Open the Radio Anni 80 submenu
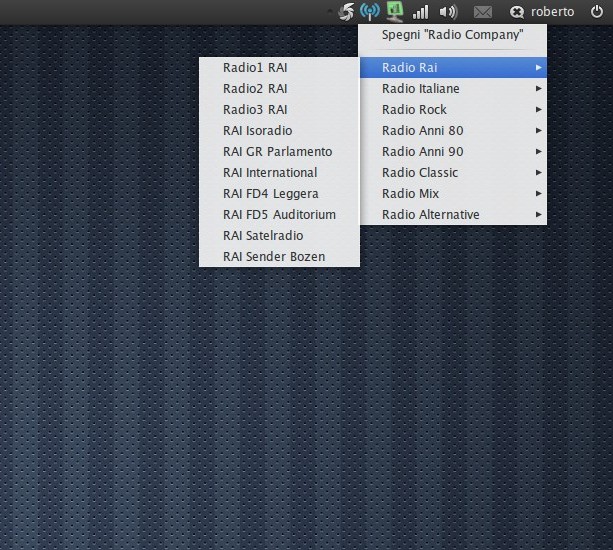Viewport: 613px width, 550px height. pyautogui.click(x=453, y=131)
